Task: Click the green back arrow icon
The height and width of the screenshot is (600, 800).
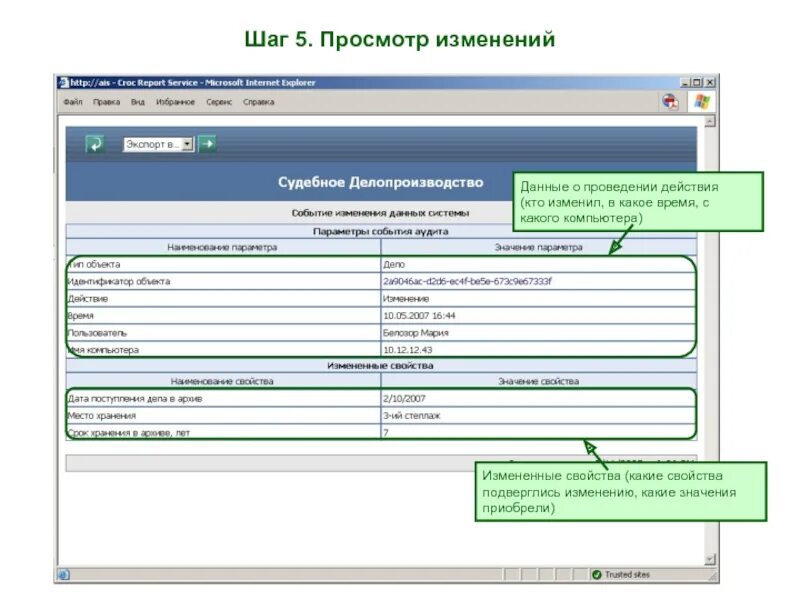Action: pos(95,144)
